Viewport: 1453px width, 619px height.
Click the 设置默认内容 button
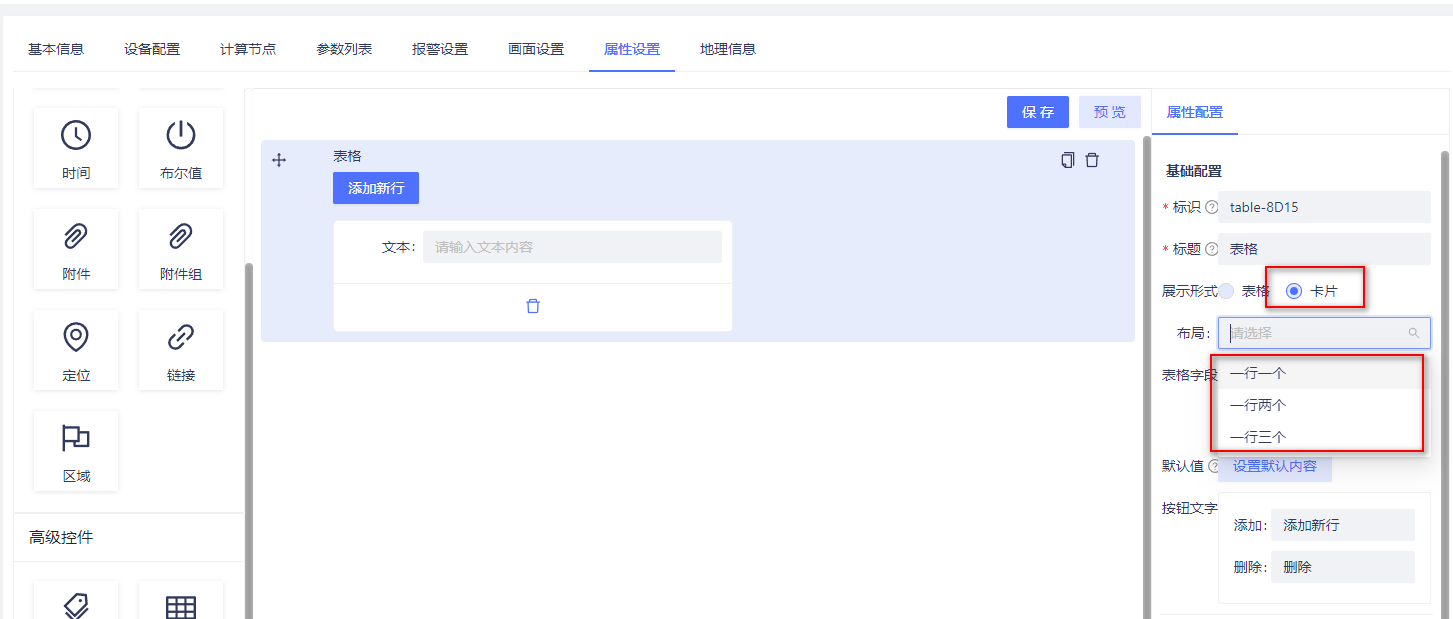coord(1275,466)
